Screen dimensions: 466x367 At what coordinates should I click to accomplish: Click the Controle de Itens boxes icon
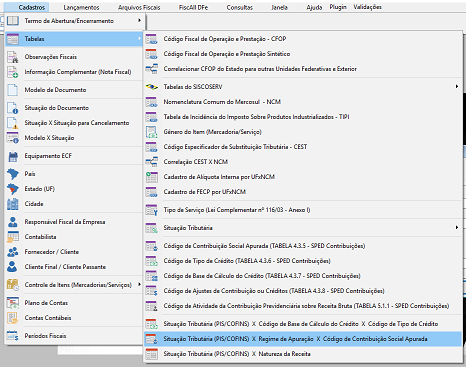pyautogui.click(x=13, y=285)
